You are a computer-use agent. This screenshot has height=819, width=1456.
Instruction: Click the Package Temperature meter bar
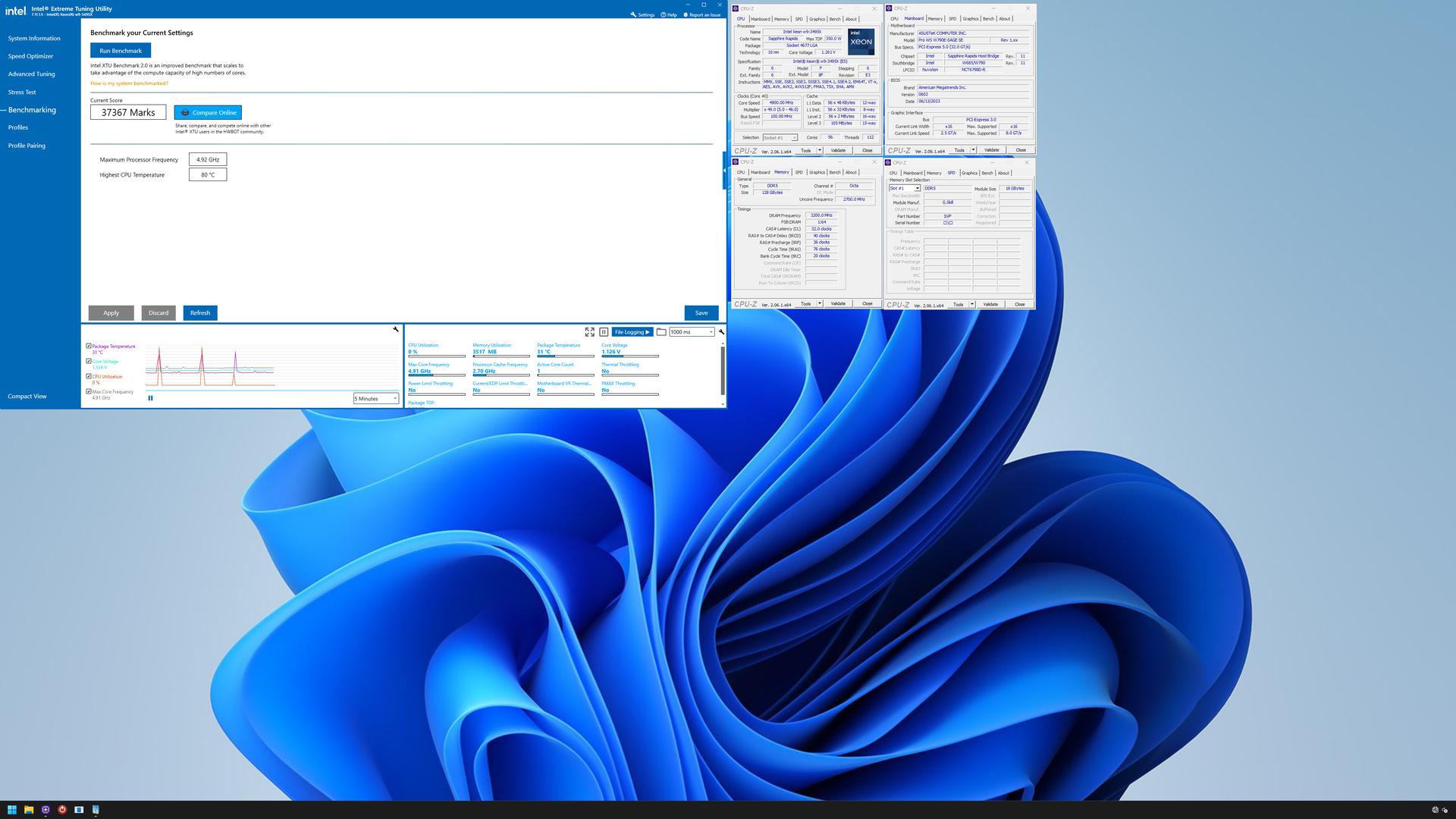[x=566, y=356]
